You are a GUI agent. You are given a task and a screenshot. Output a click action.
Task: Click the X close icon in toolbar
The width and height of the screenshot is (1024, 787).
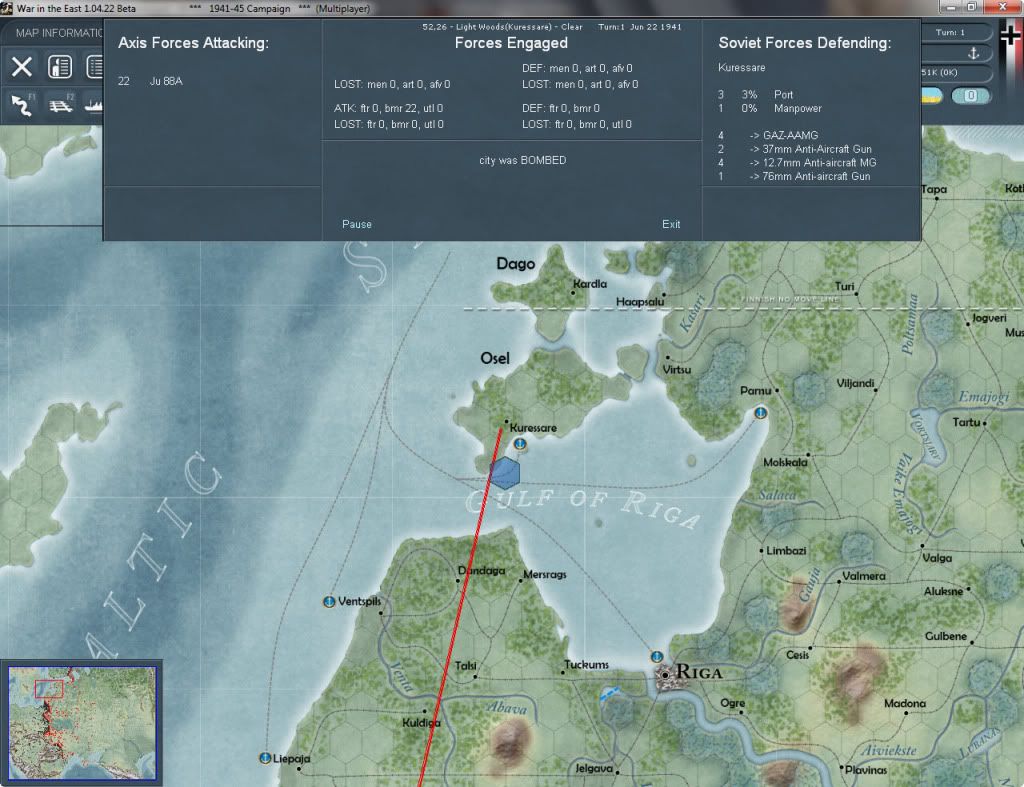point(22,67)
